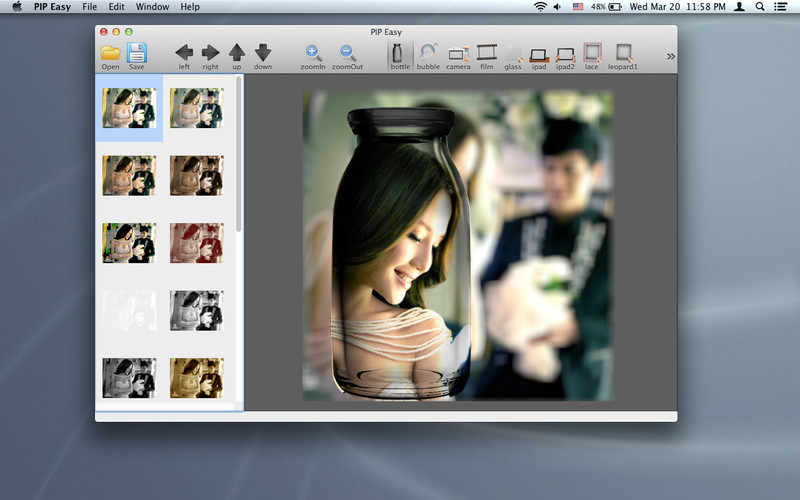Image resolution: width=800 pixels, height=500 pixels.
Task: Open the Window menu
Action: coord(152,7)
